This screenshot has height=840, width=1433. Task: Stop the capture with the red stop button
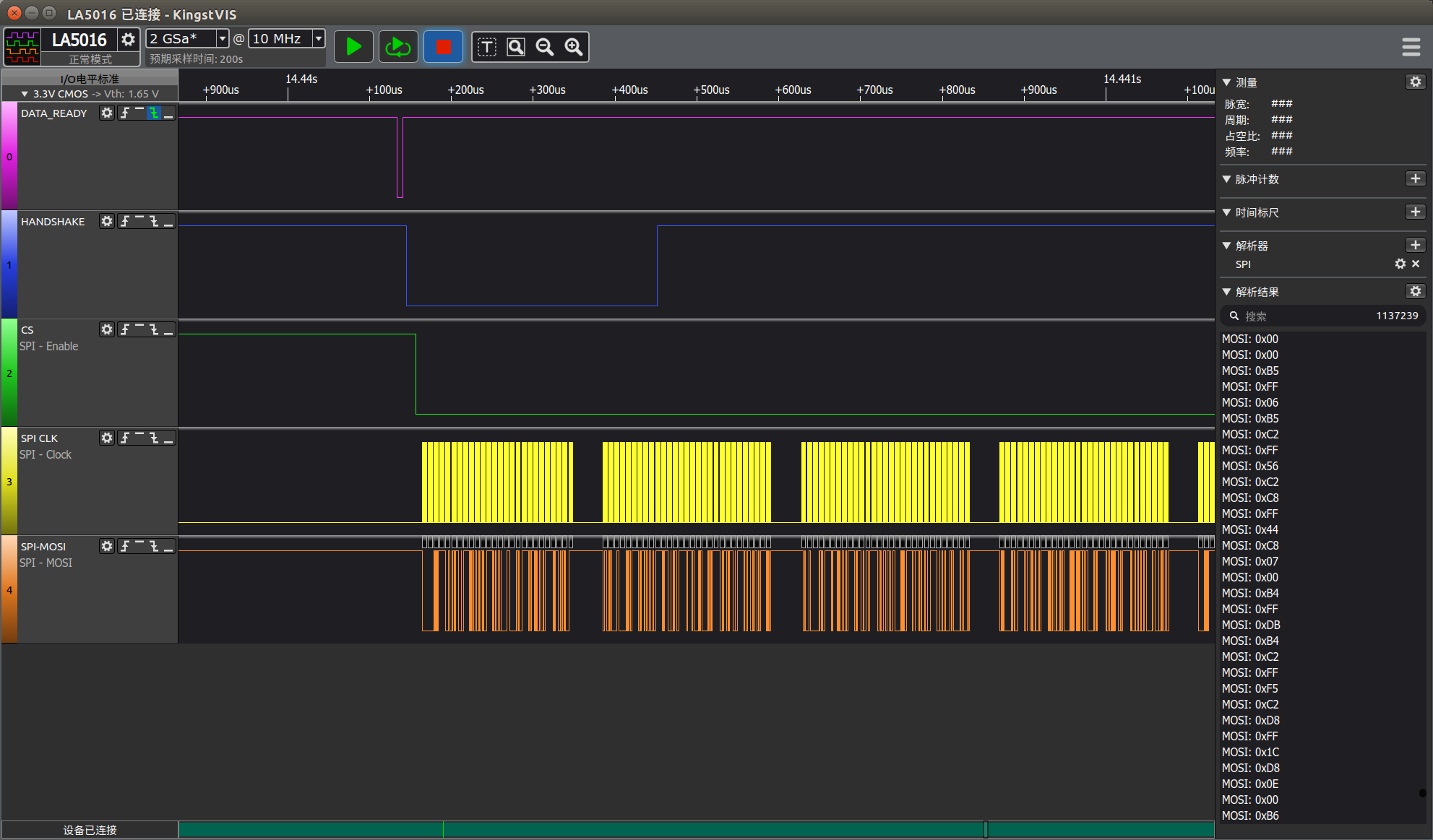coord(443,47)
